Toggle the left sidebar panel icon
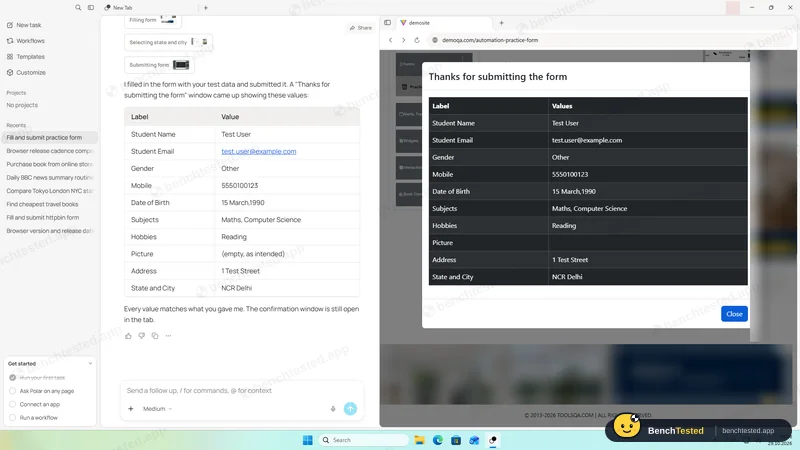This screenshot has width=800, height=450. [91, 8]
